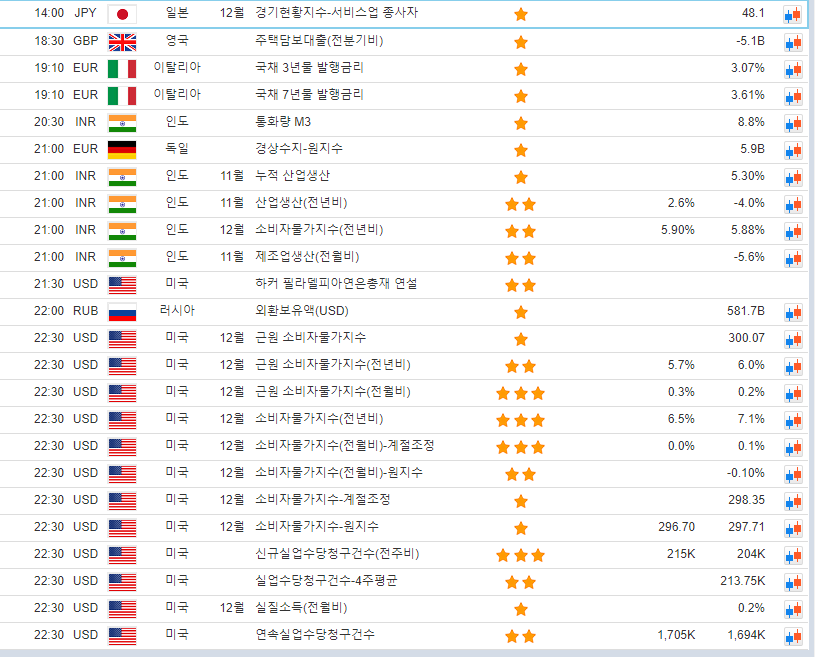Click three-star rating on 소비자물가지수(전월비)-계절조정 row
This screenshot has width=815, height=657.
point(520,446)
